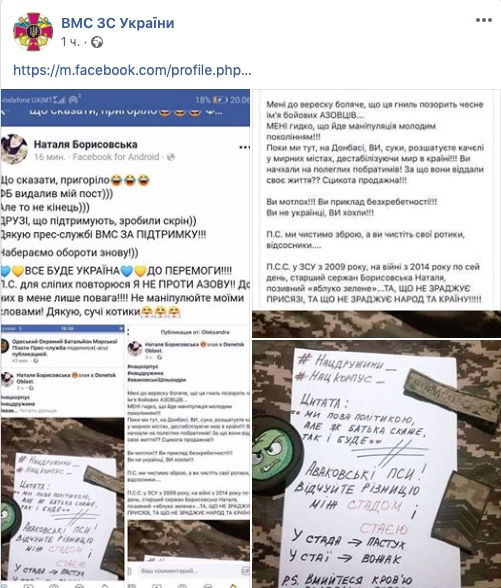The image size is (501, 588).
Task: Open the bottom-left screenshot from Одеський Окремий Батальйон
Action: [x=63, y=456]
